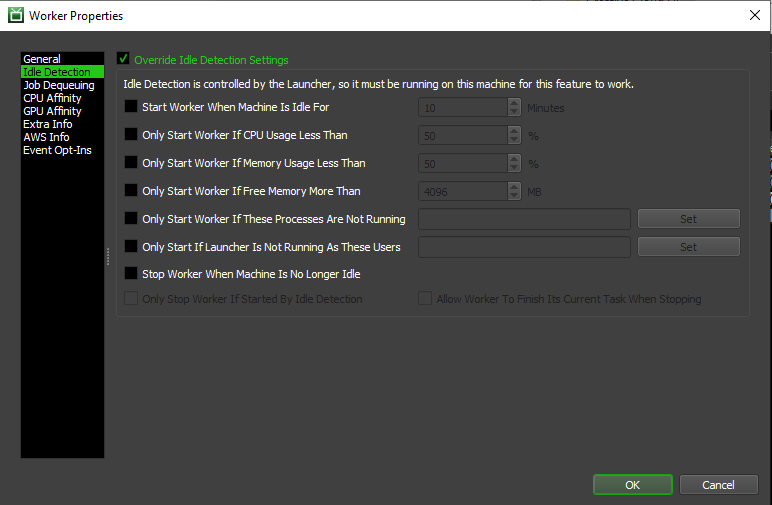Open the AWS Info section

[46, 137]
